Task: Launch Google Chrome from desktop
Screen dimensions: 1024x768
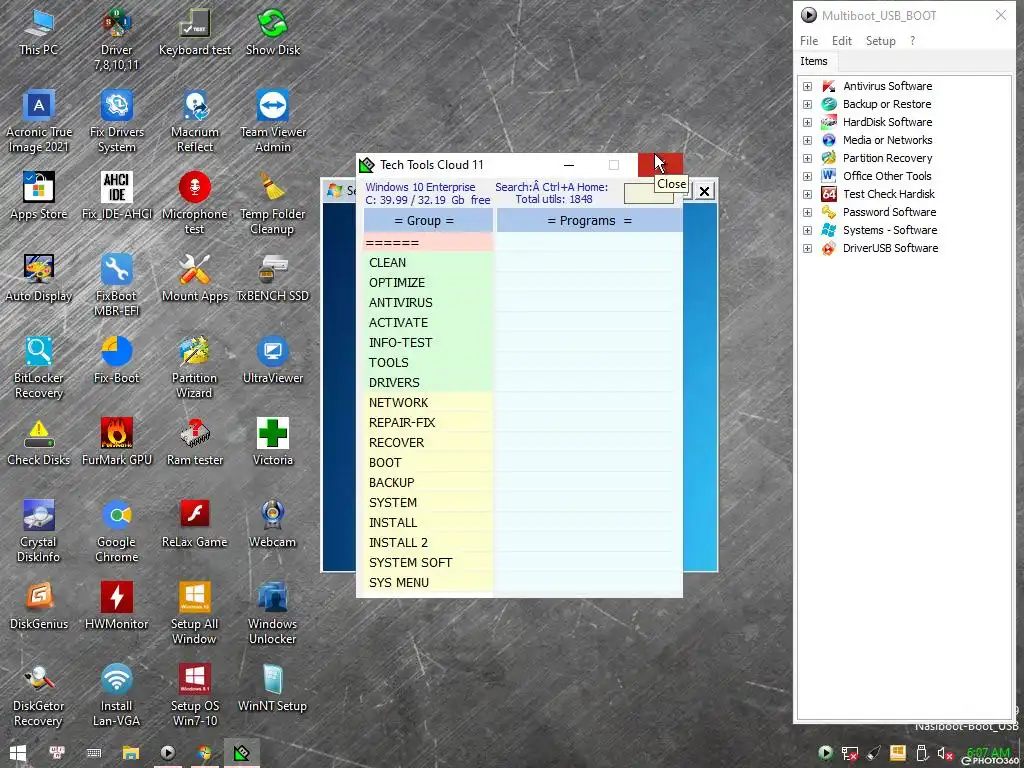Action: point(117,532)
